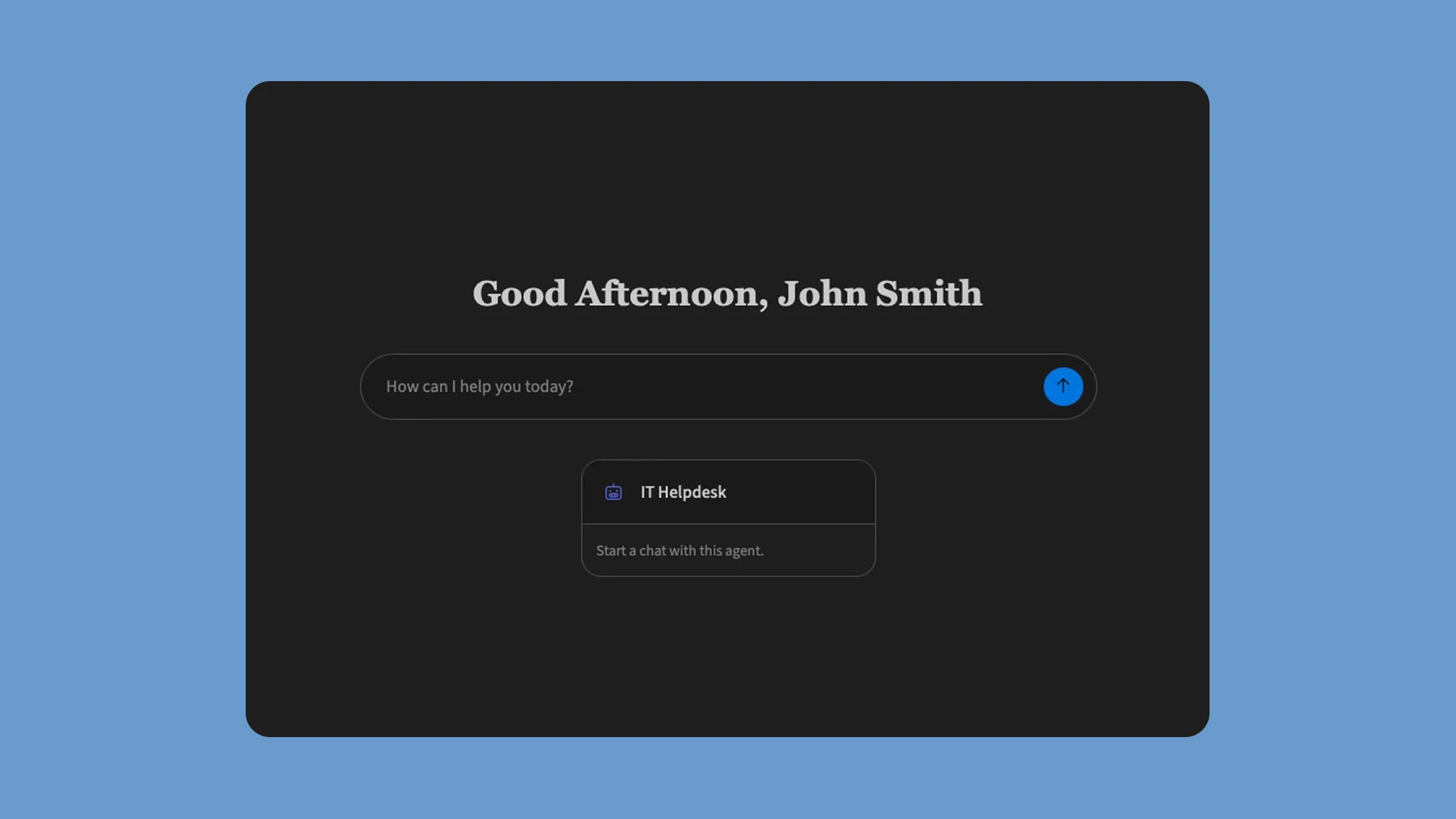Submit message with the up-arrow icon

(x=1062, y=386)
